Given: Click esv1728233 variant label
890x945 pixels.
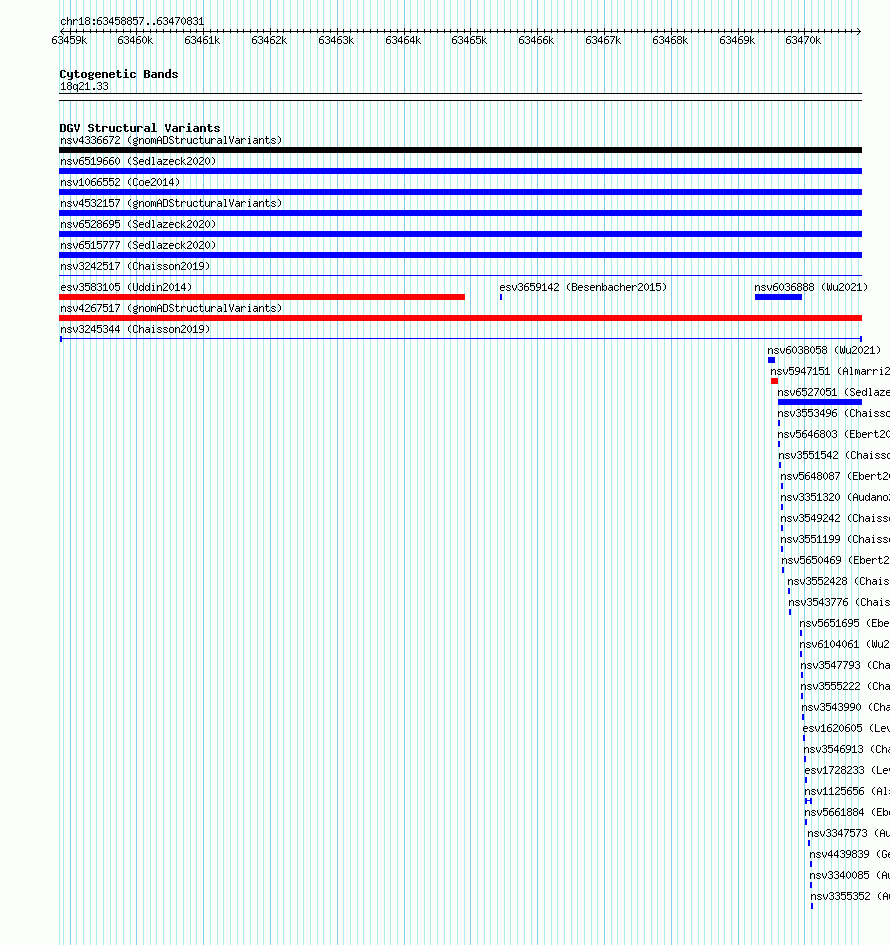Looking at the screenshot, I should pyautogui.click(x=847, y=771).
